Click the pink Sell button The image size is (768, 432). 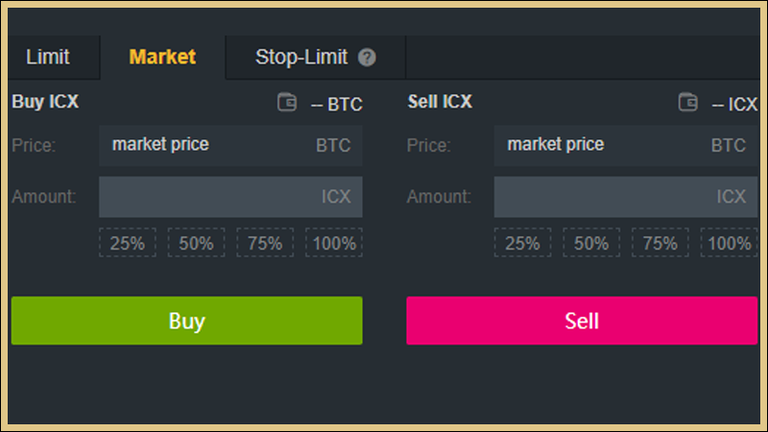click(x=582, y=320)
